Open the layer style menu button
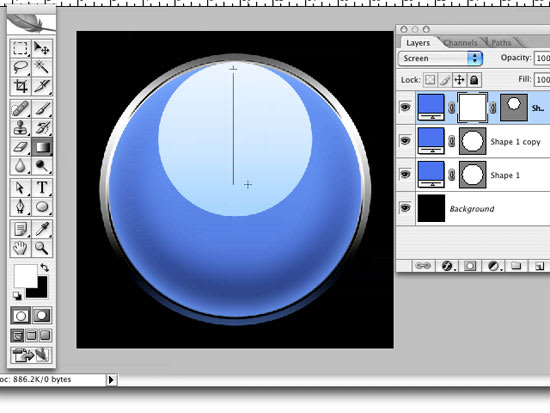The image size is (550, 413). pyautogui.click(x=447, y=266)
